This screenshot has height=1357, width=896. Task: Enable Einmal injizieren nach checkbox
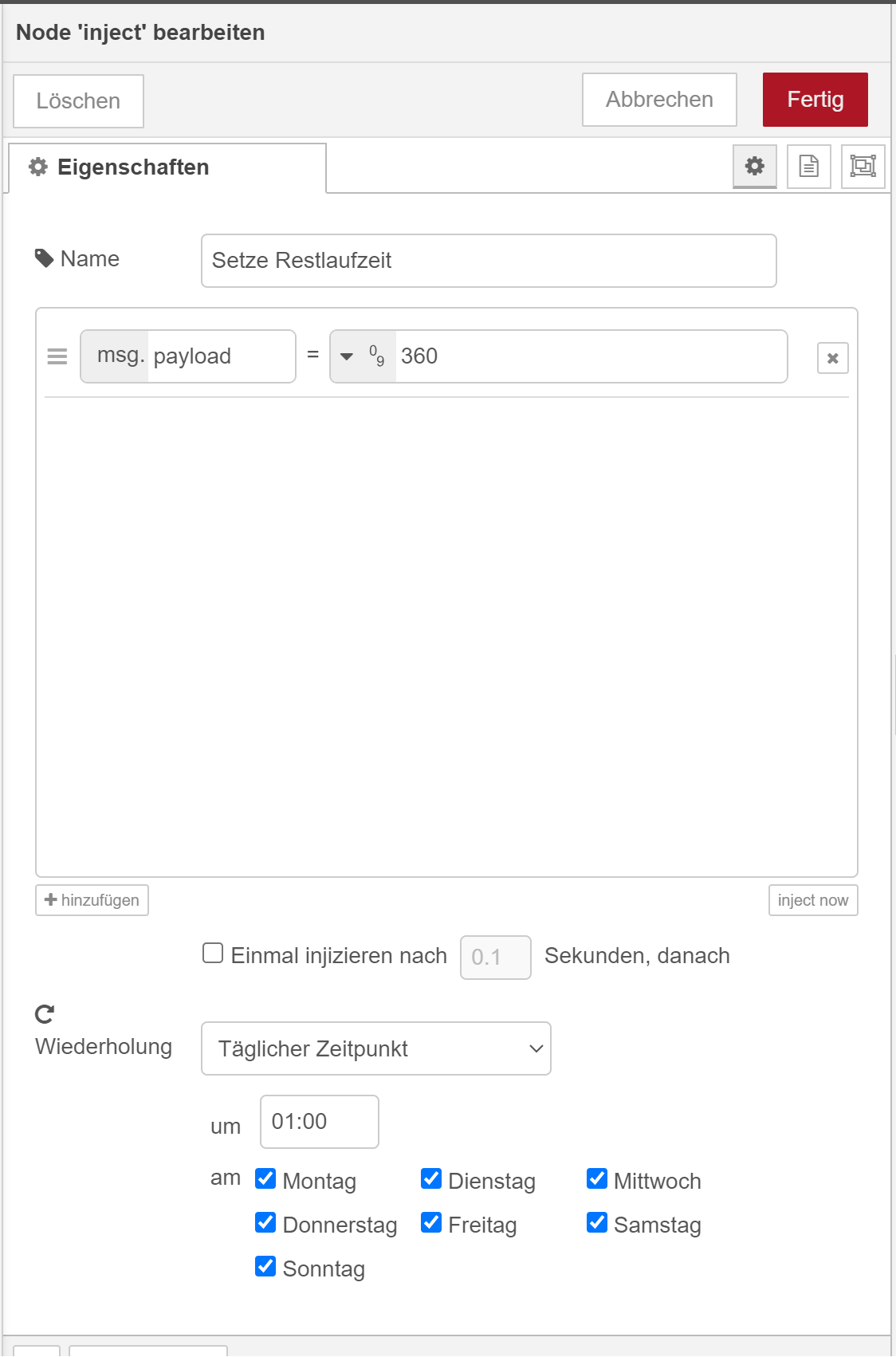pyautogui.click(x=213, y=954)
